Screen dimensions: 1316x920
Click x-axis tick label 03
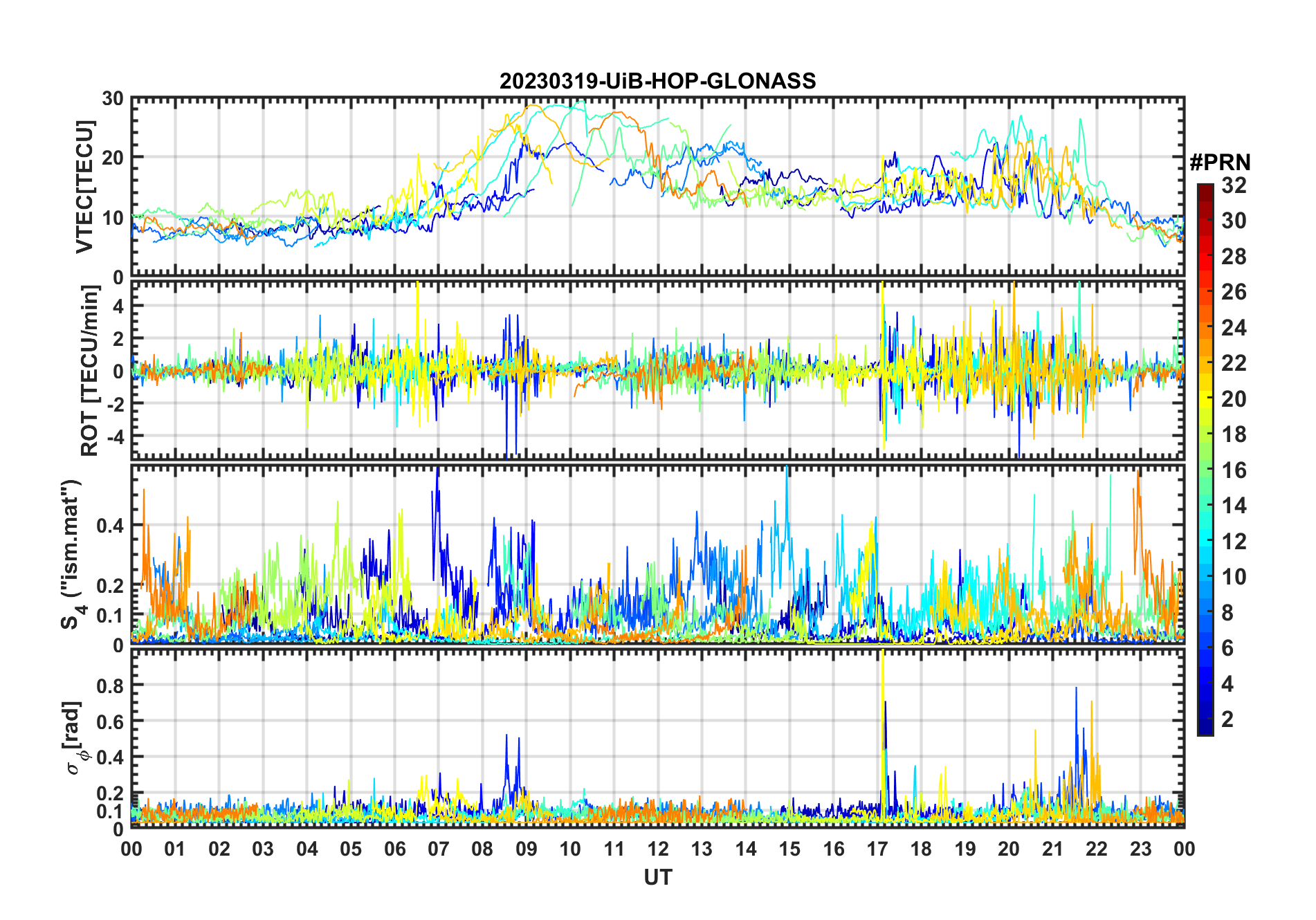point(263,849)
